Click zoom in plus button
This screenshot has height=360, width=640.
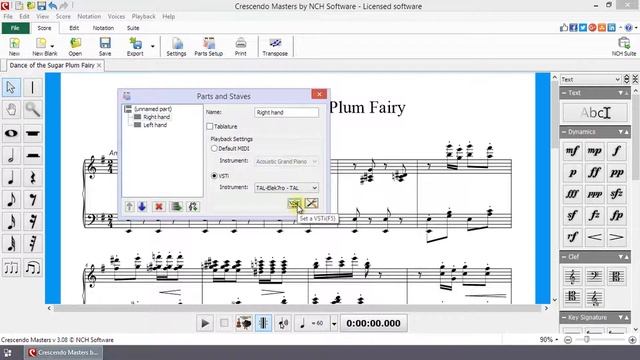pos(632,340)
